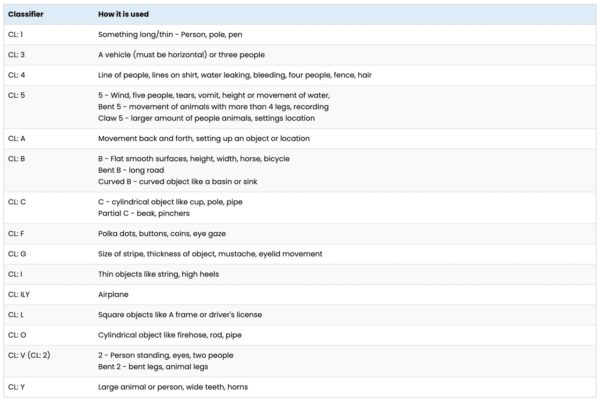Click the "CL: 3" row label

16,55
